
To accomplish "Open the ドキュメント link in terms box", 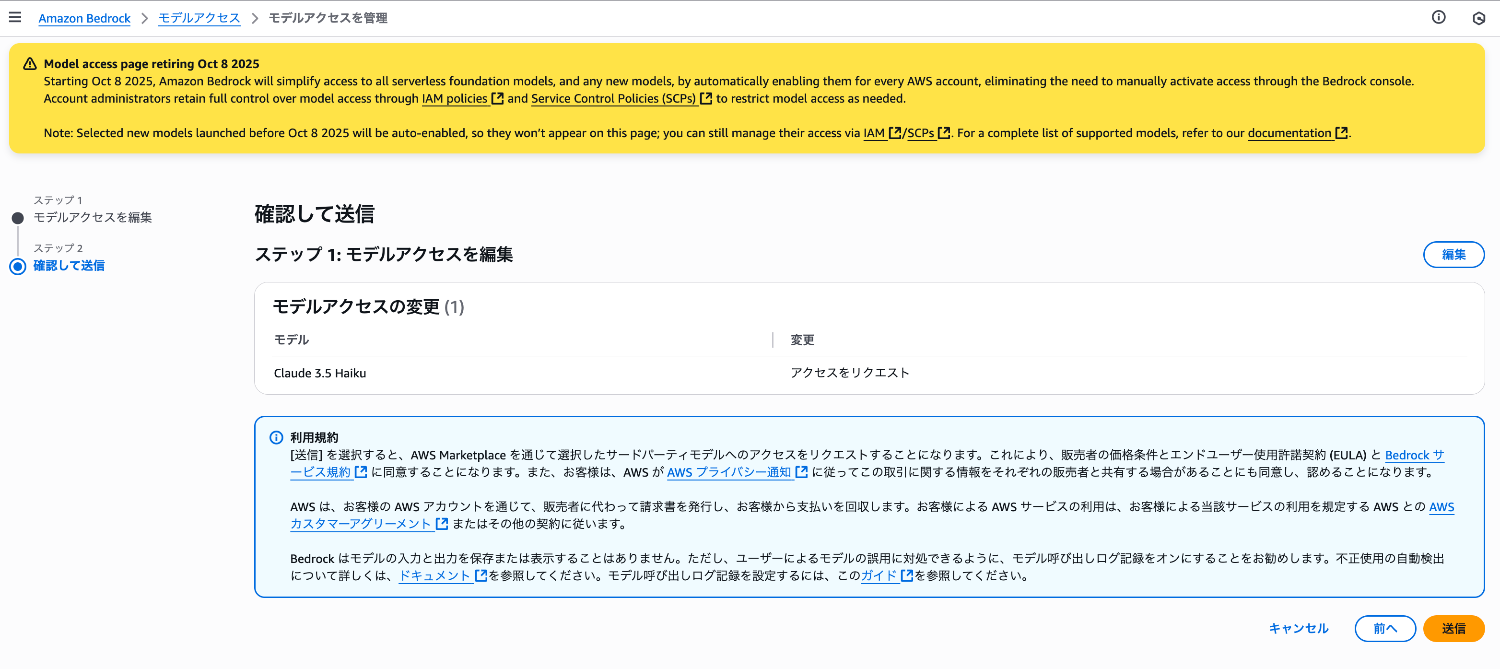I will (442, 576).
